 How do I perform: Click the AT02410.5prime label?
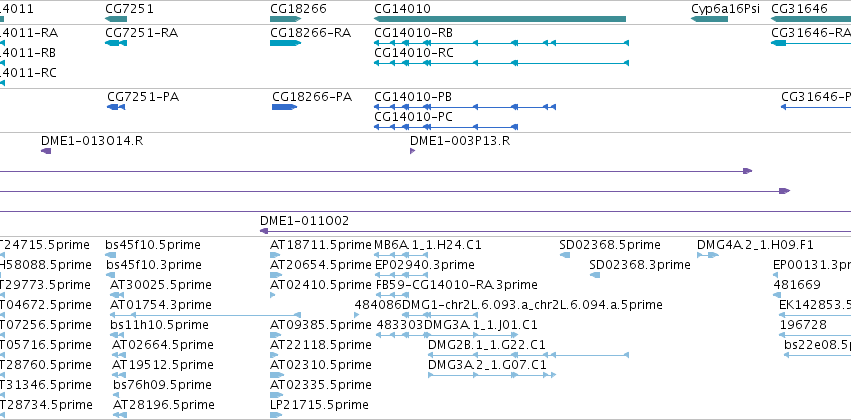[320, 285]
